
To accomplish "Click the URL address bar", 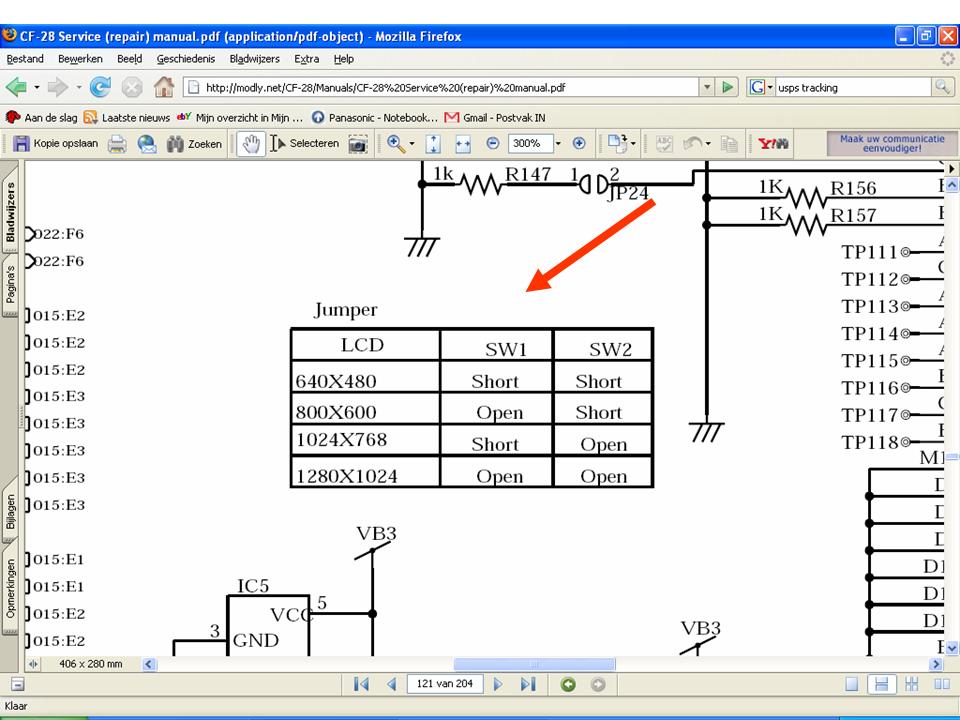I will [441, 88].
